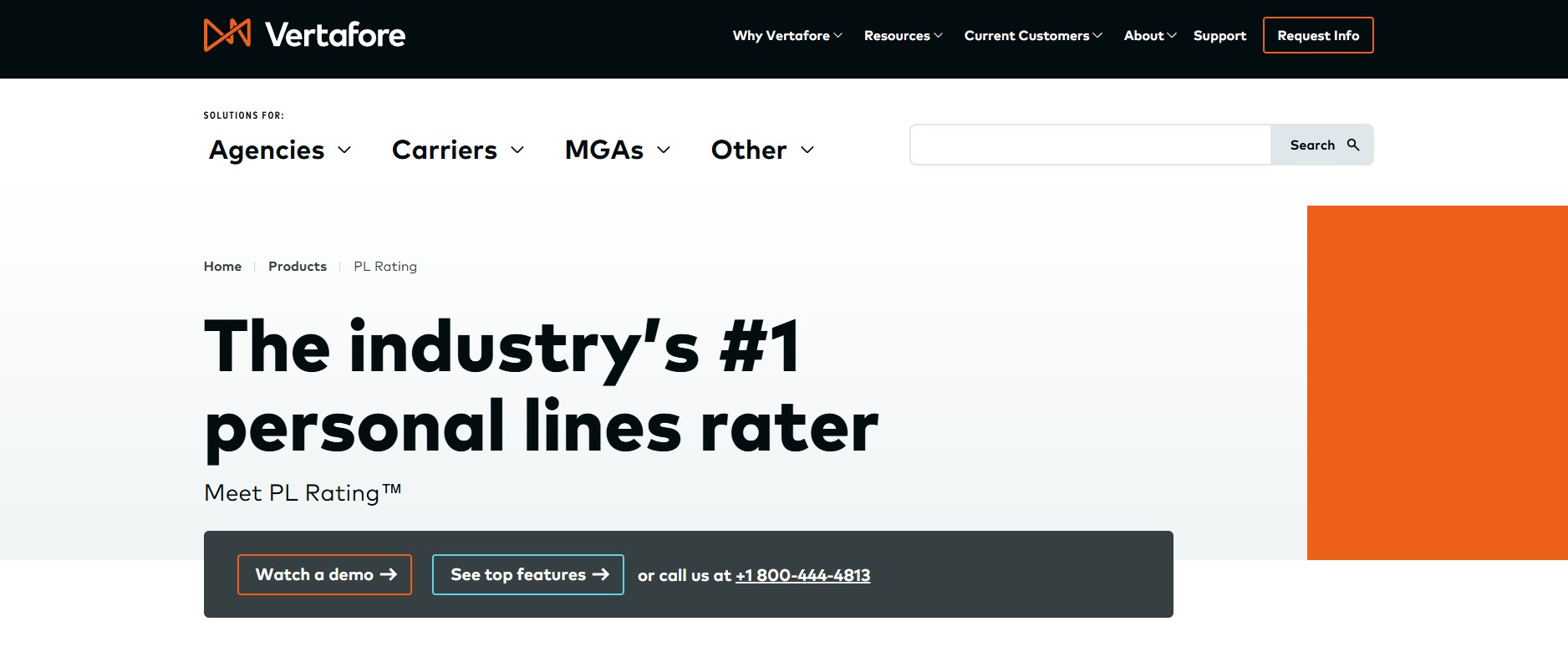The width and height of the screenshot is (1568, 647).
Task: Open the Other solutions chevron
Action: tap(807, 150)
